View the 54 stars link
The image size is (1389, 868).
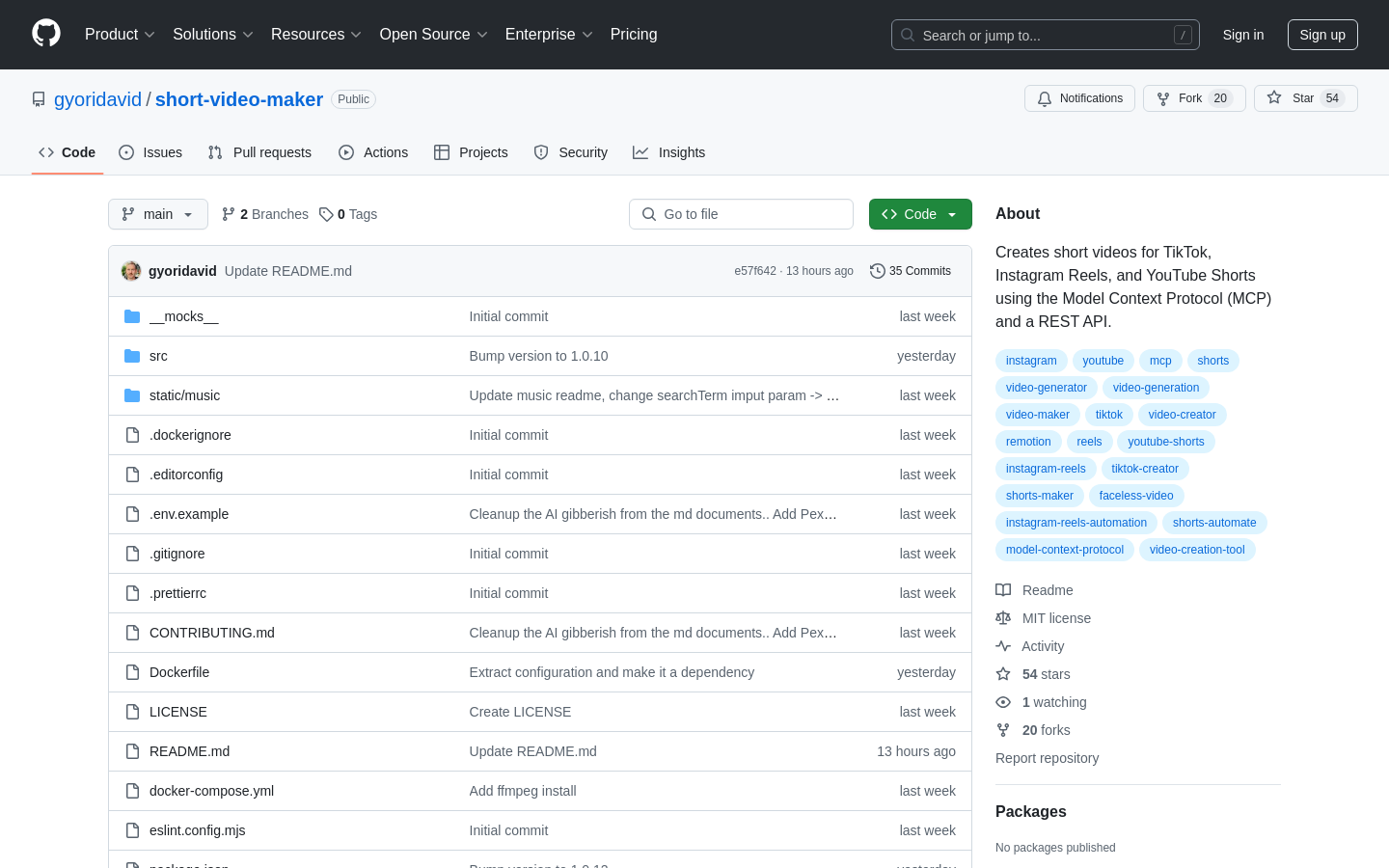tap(1033, 674)
